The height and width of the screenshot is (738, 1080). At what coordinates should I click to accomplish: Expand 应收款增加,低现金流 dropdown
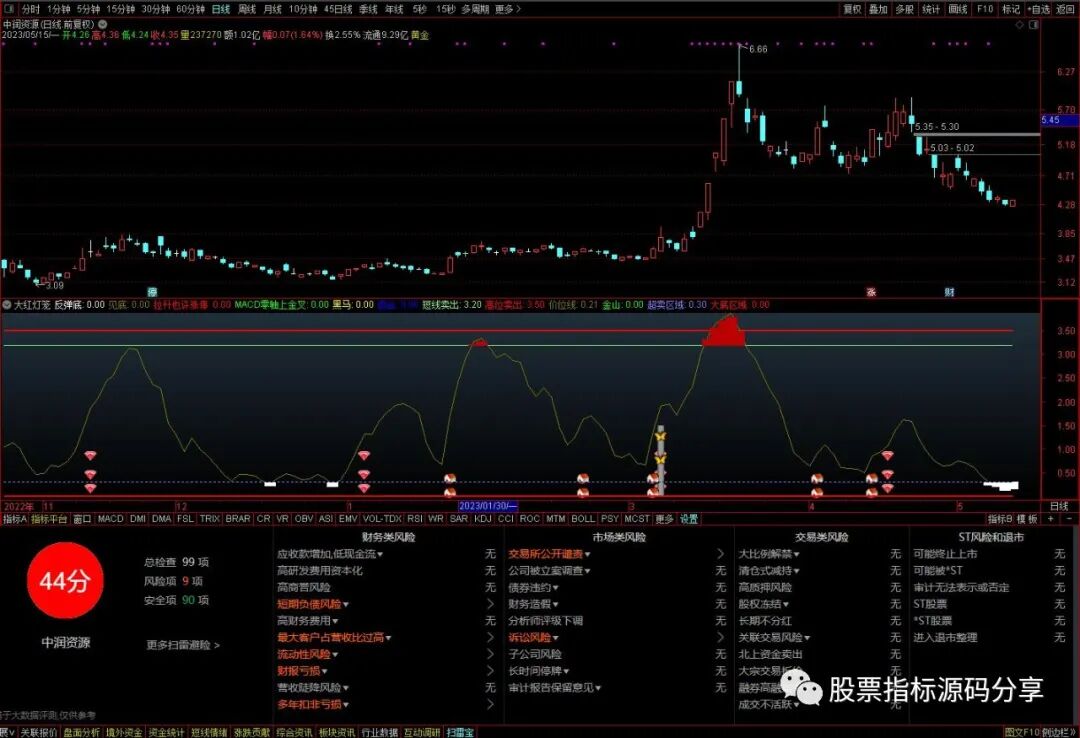[380, 554]
